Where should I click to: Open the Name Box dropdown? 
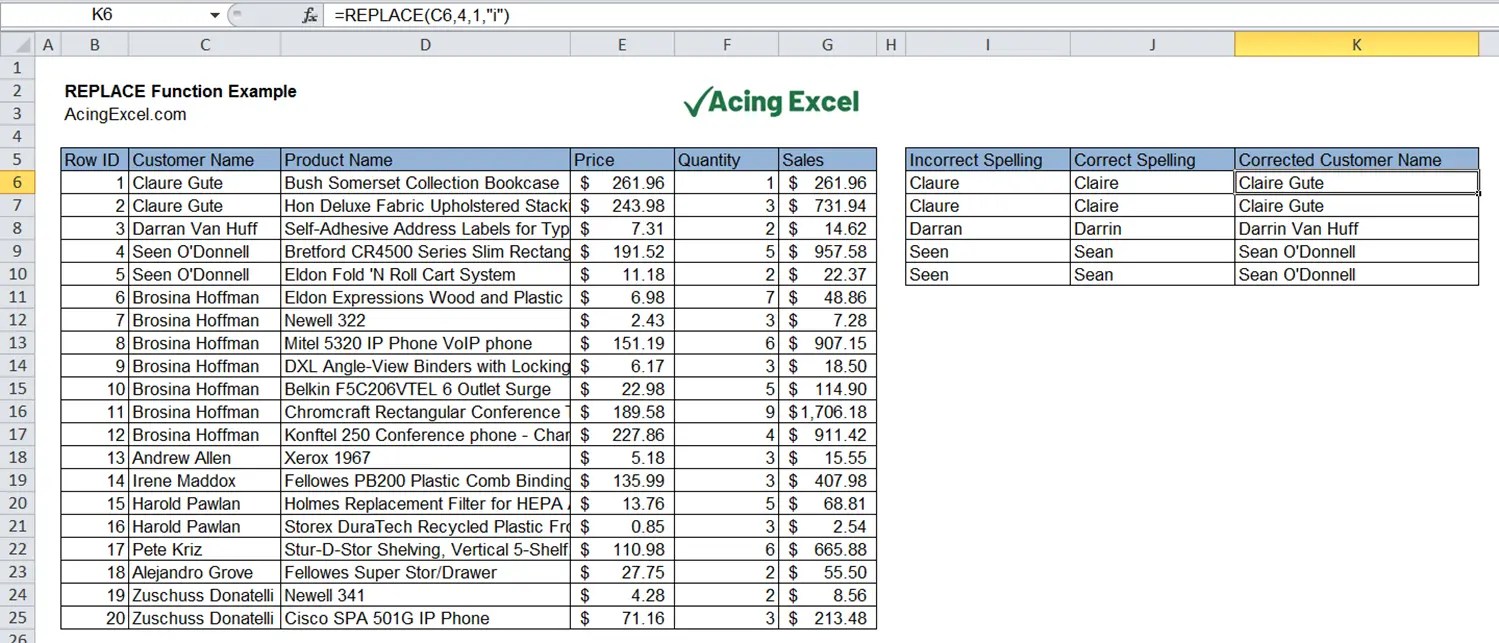213,15
